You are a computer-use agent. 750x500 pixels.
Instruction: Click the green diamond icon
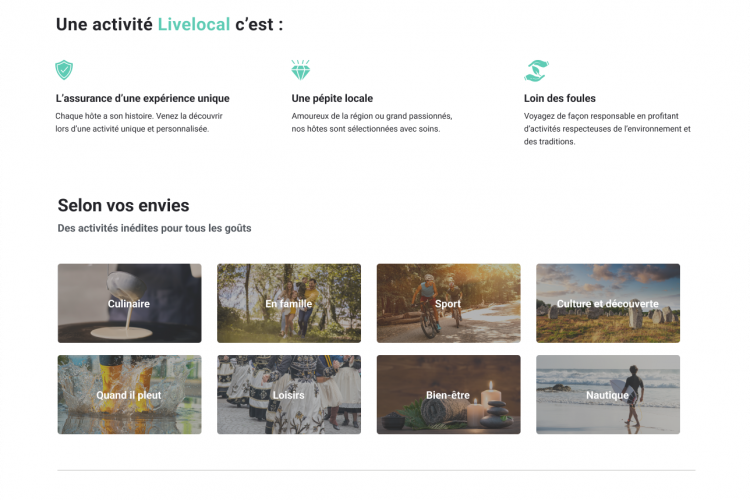point(301,70)
